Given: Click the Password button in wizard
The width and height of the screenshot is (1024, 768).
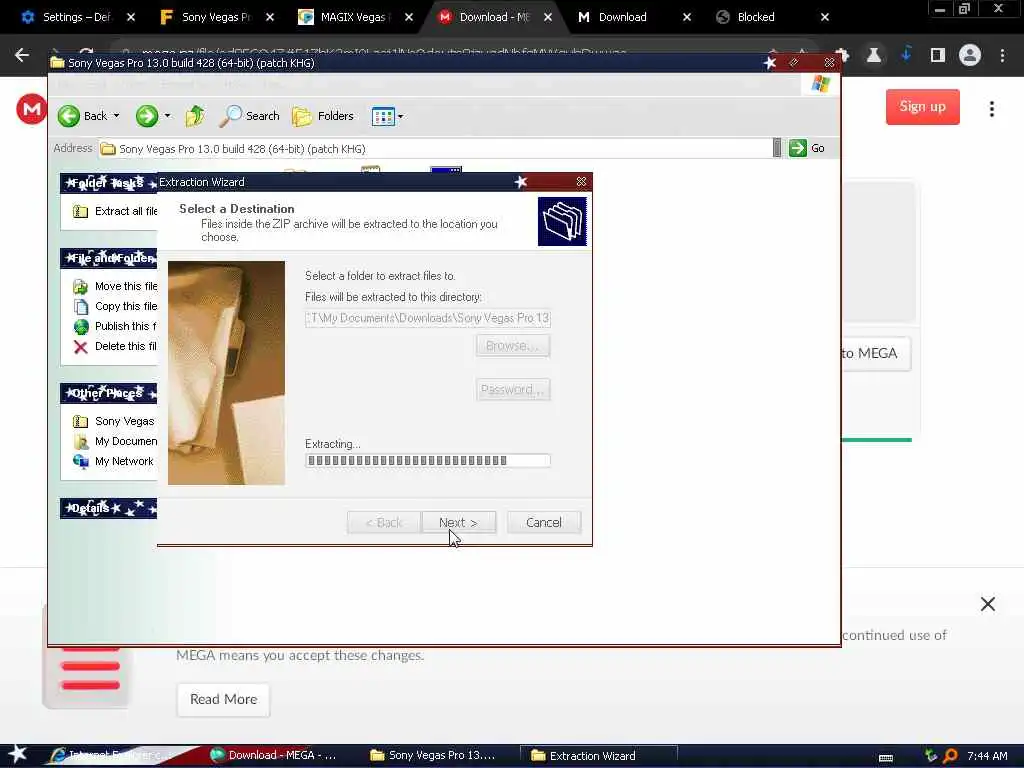Looking at the screenshot, I should [x=513, y=389].
